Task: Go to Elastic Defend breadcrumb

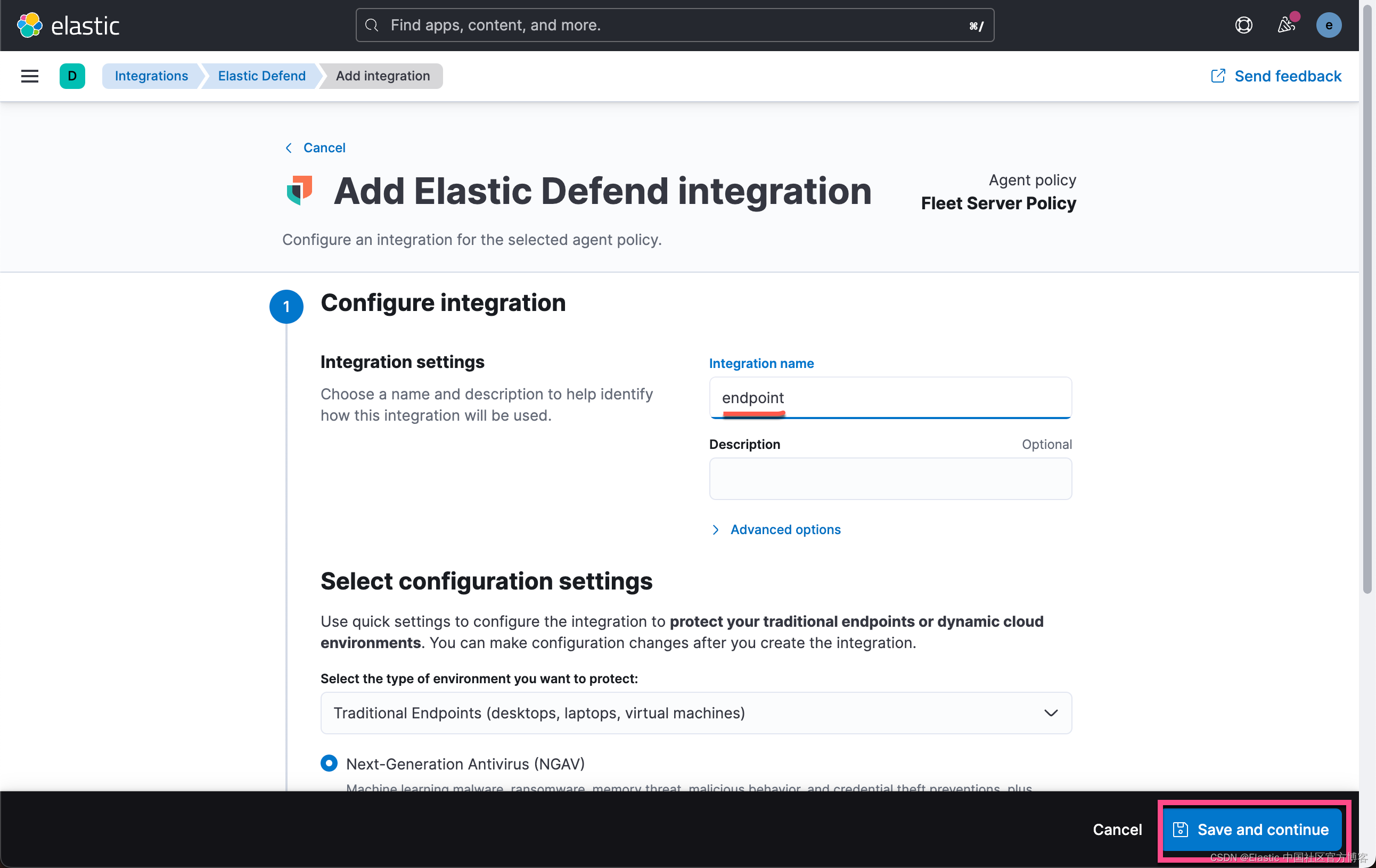Action: [261, 76]
